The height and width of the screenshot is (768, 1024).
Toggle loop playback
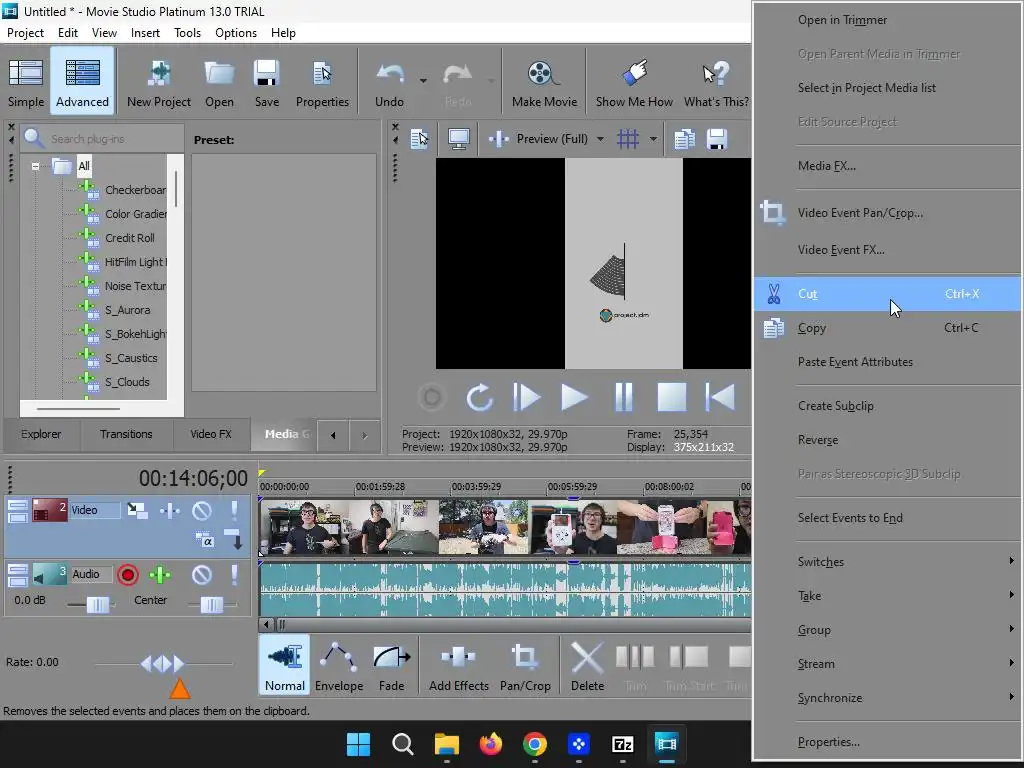479,396
